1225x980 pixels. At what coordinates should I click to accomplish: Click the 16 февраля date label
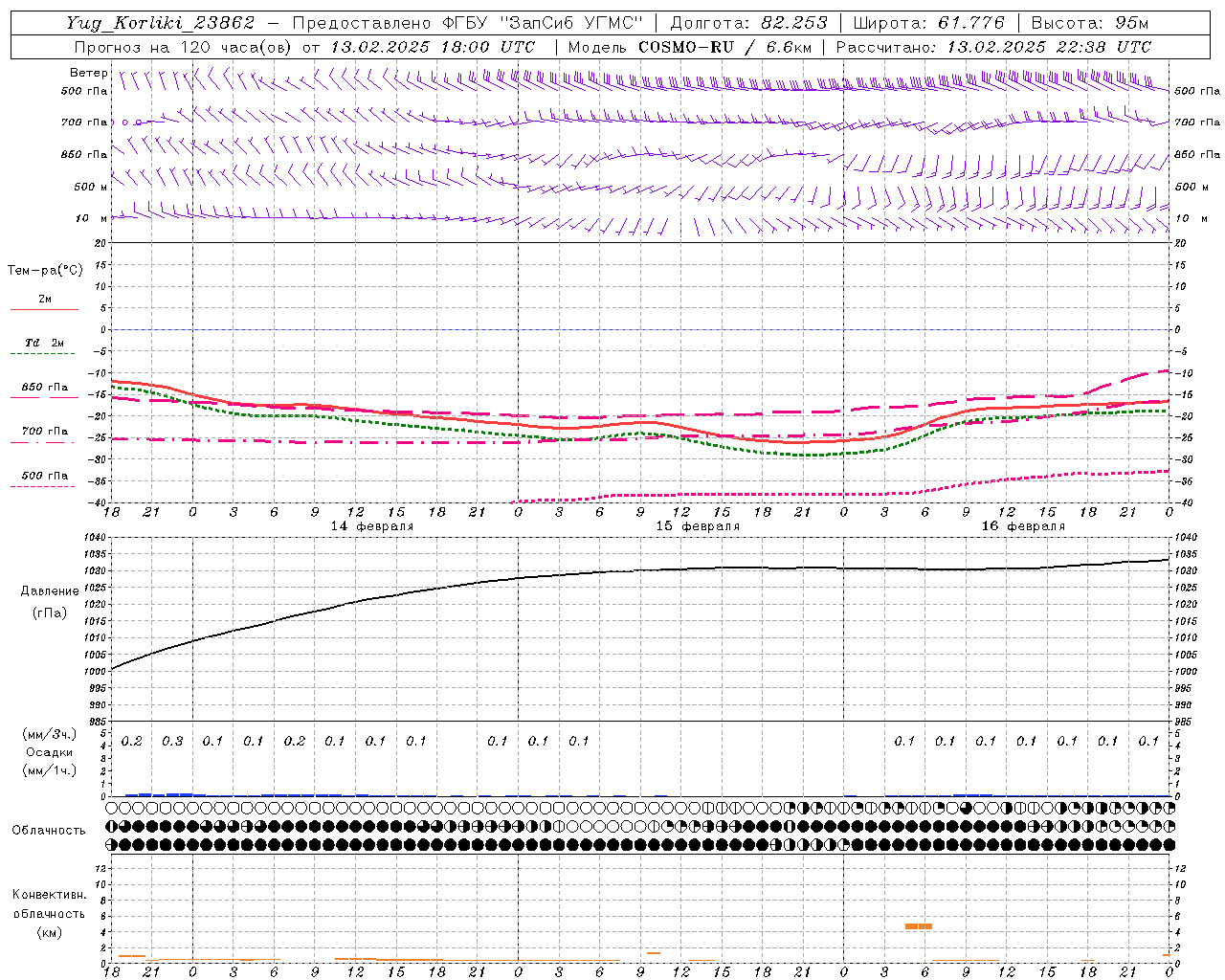click(x=1023, y=526)
